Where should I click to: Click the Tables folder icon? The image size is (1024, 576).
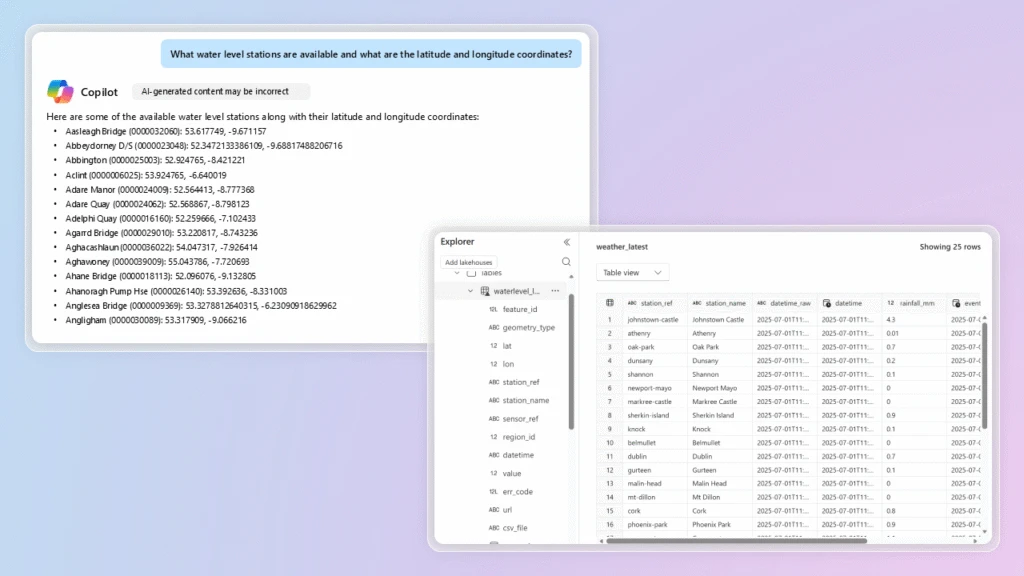pos(471,273)
